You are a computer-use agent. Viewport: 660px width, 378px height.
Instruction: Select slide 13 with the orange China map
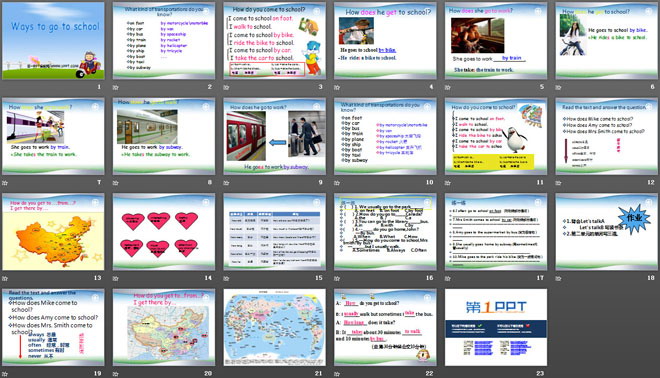pyautogui.click(x=53, y=232)
